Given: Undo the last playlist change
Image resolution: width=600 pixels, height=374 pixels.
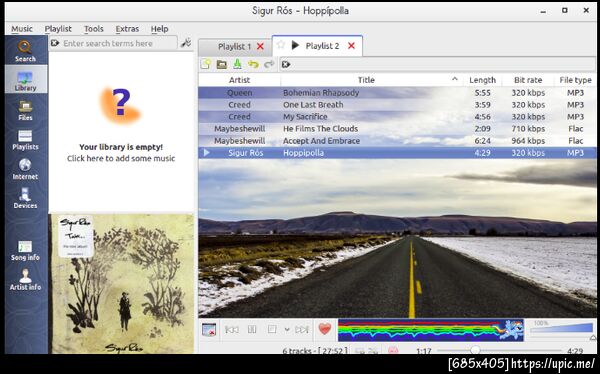Looking at the screenshot, I should coord(253,64).
